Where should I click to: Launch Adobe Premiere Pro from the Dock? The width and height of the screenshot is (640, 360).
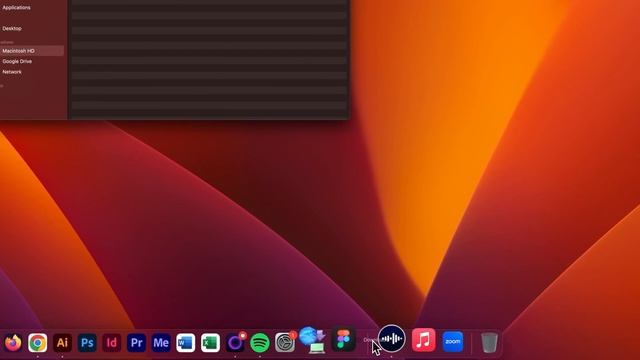point(136,342)
